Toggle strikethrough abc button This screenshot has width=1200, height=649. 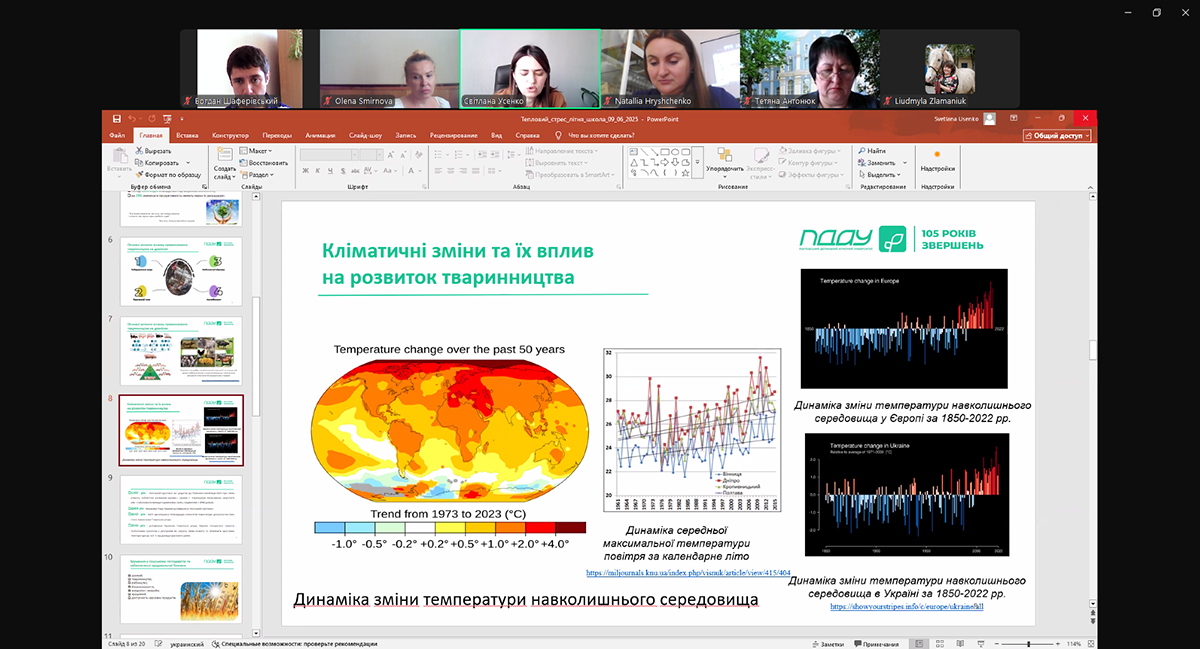point(355,171)
